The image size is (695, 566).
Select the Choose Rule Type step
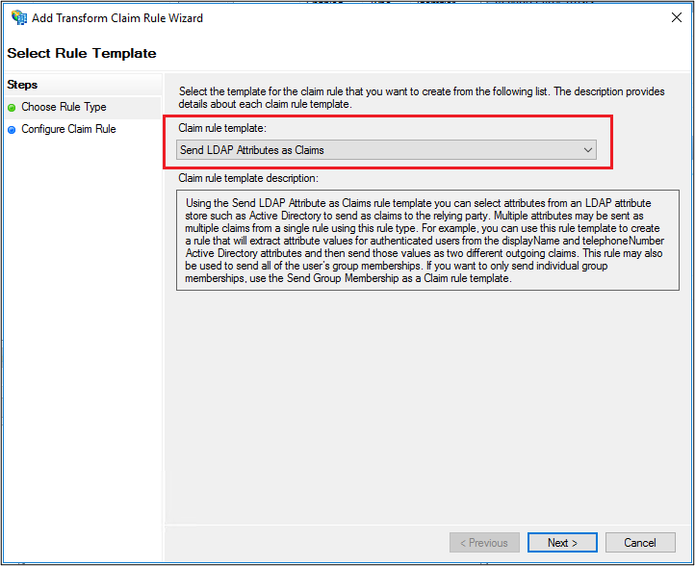[x=64, y=107]
